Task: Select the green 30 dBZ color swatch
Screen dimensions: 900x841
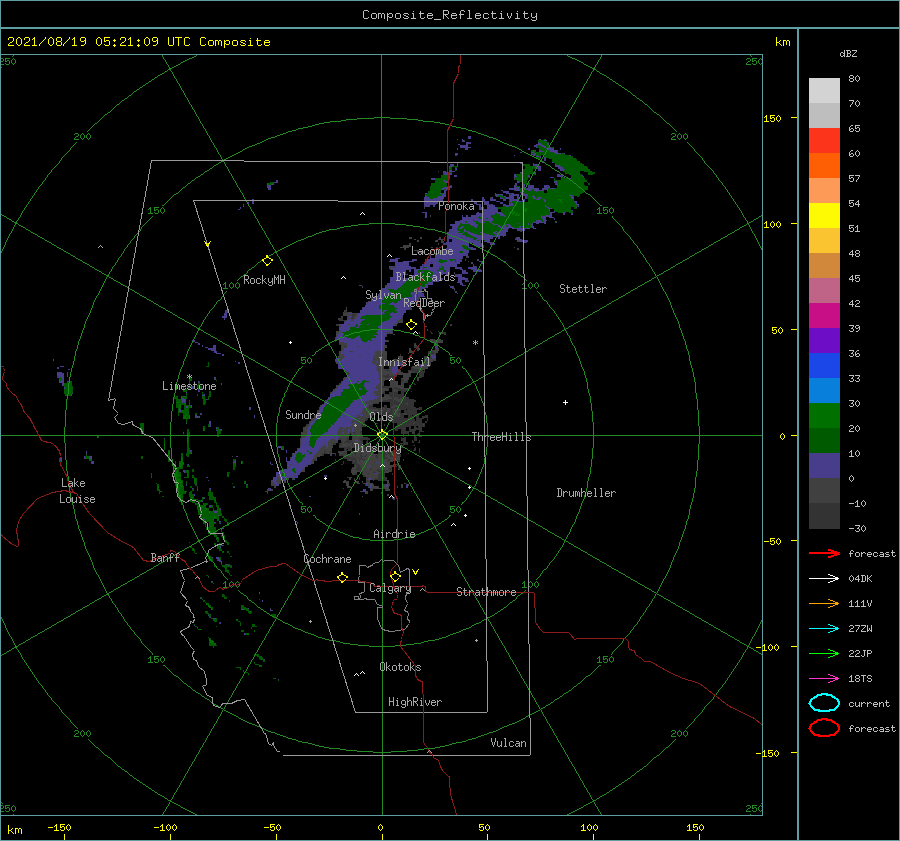Action: tap(824, 415)
